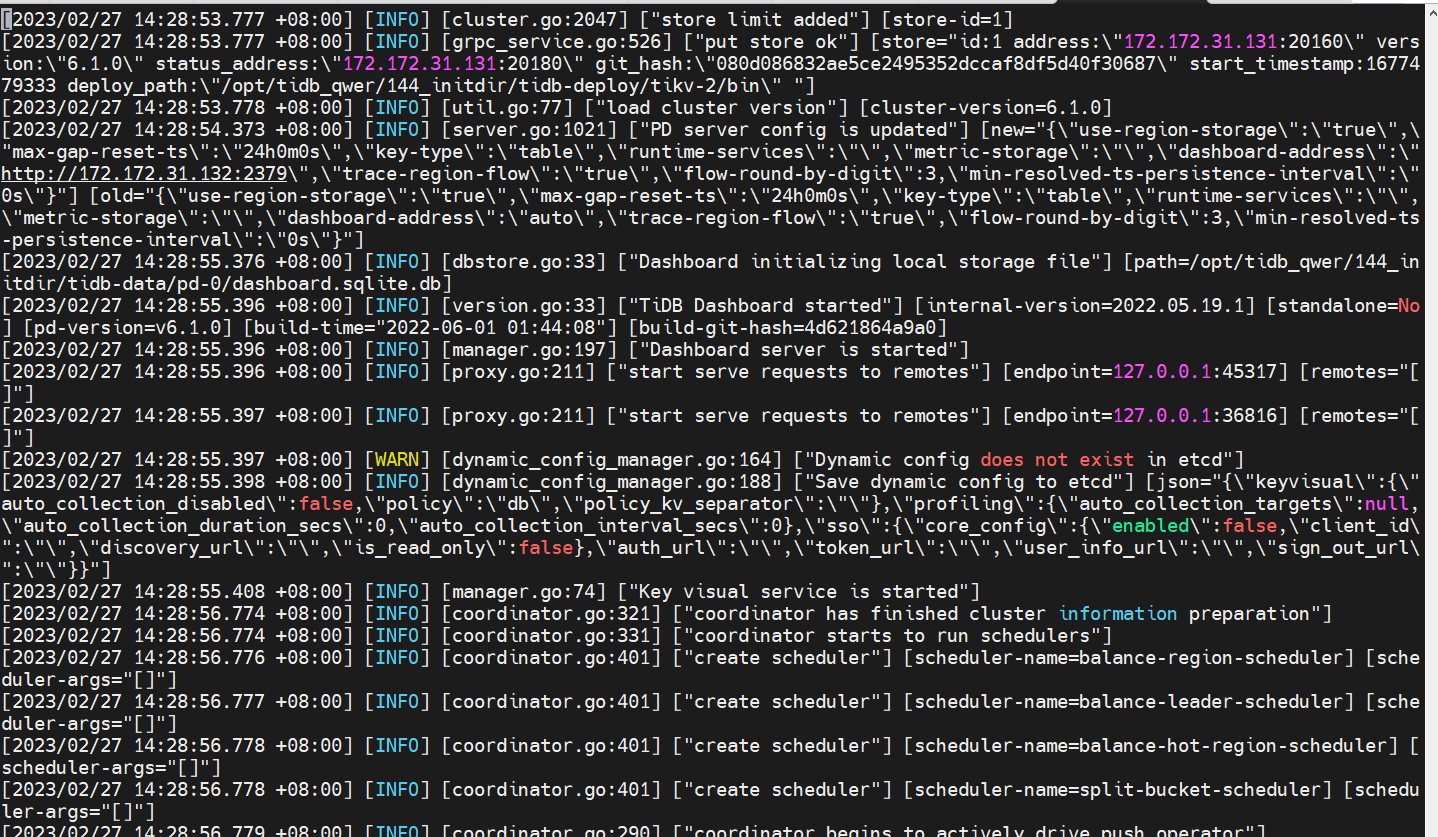Click the timestamp 14:28:54.373
This screenshot has width=1438, height=837.
point(200,130)
